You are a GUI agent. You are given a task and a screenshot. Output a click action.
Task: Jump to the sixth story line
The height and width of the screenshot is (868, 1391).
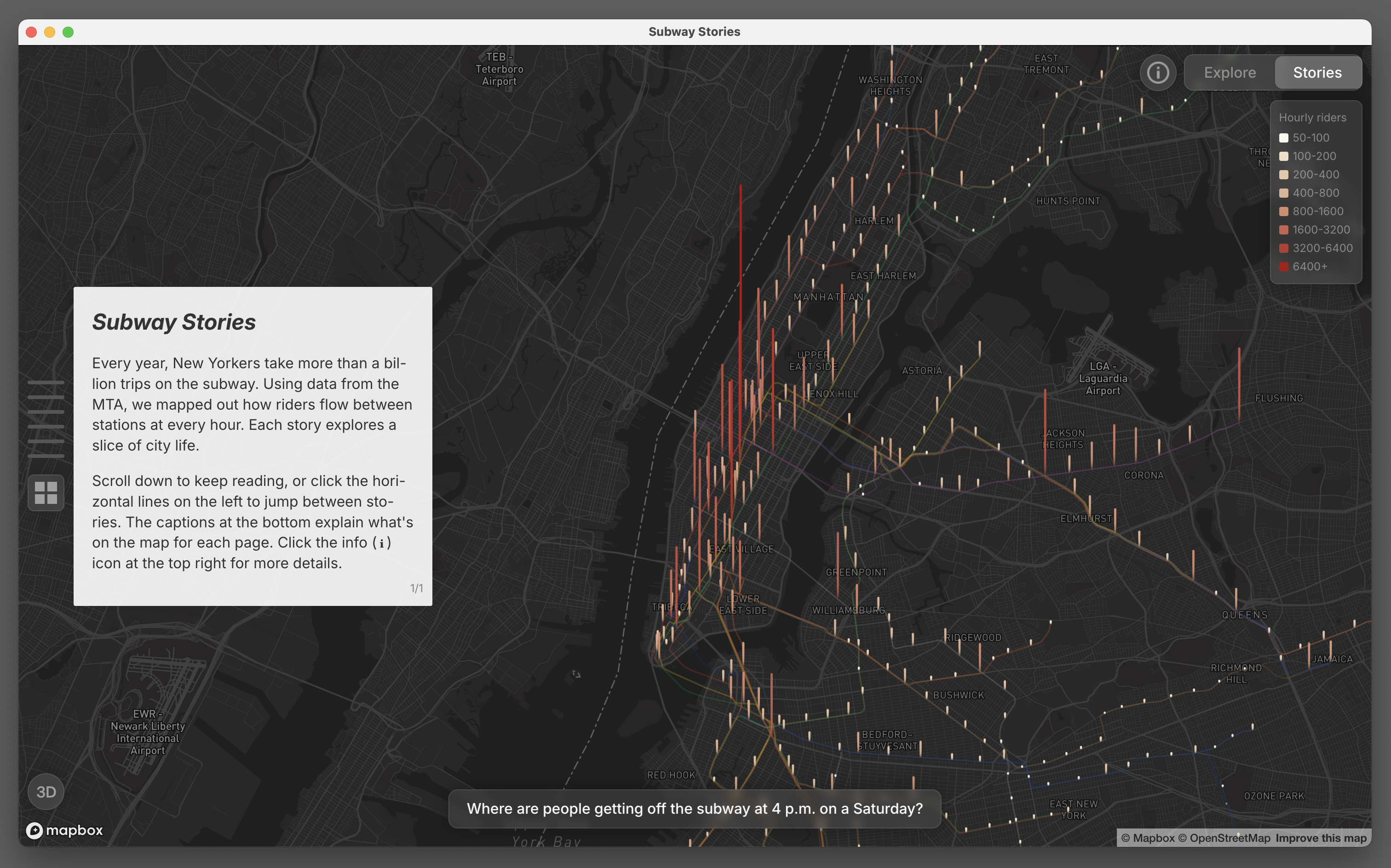[46, 456]
